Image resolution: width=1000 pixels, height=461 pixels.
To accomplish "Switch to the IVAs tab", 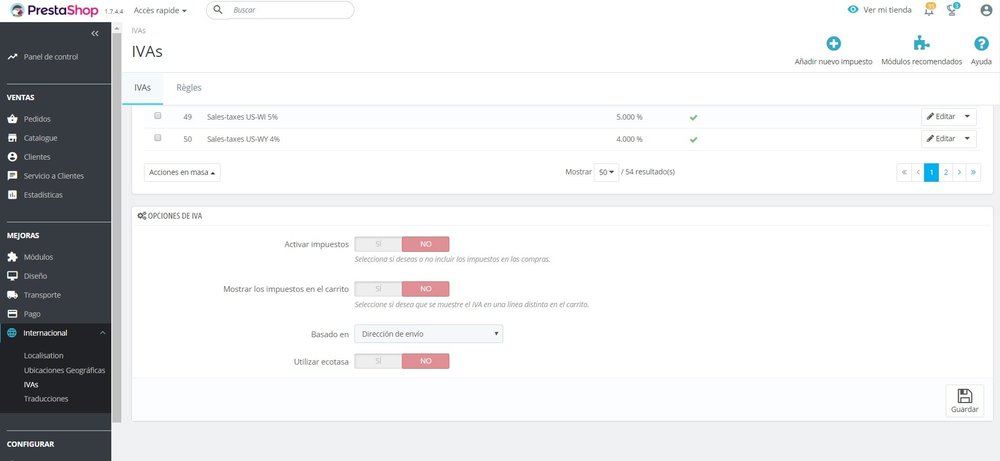I will [x=143, y=88].
